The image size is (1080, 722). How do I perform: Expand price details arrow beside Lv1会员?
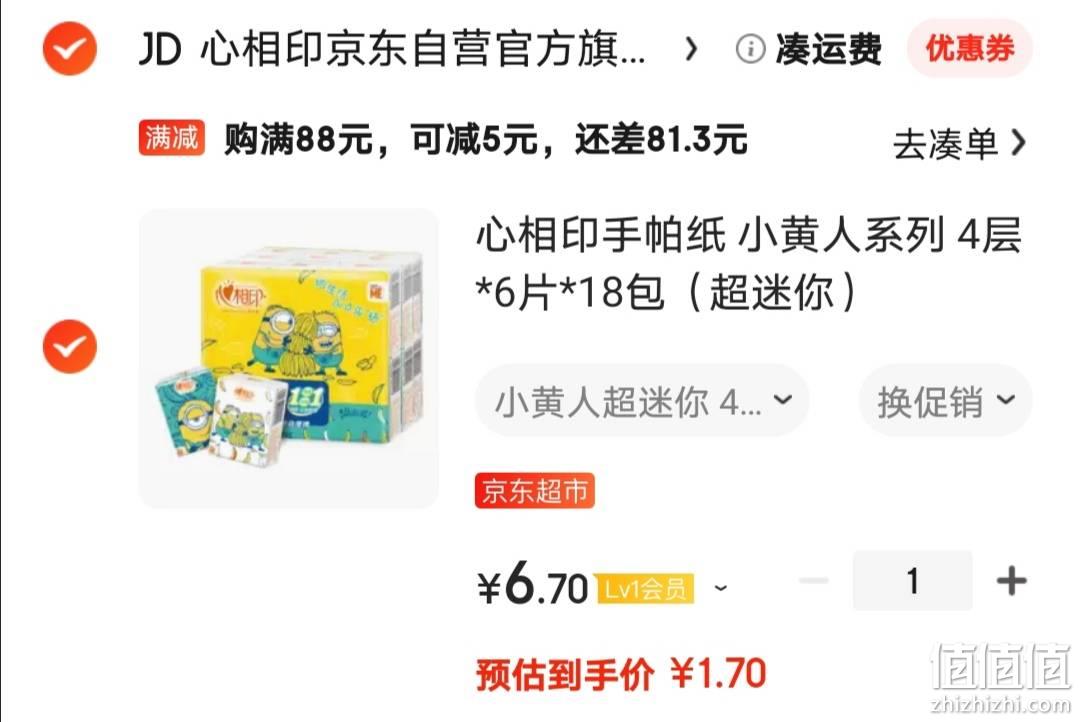click(x=720, y=588)
